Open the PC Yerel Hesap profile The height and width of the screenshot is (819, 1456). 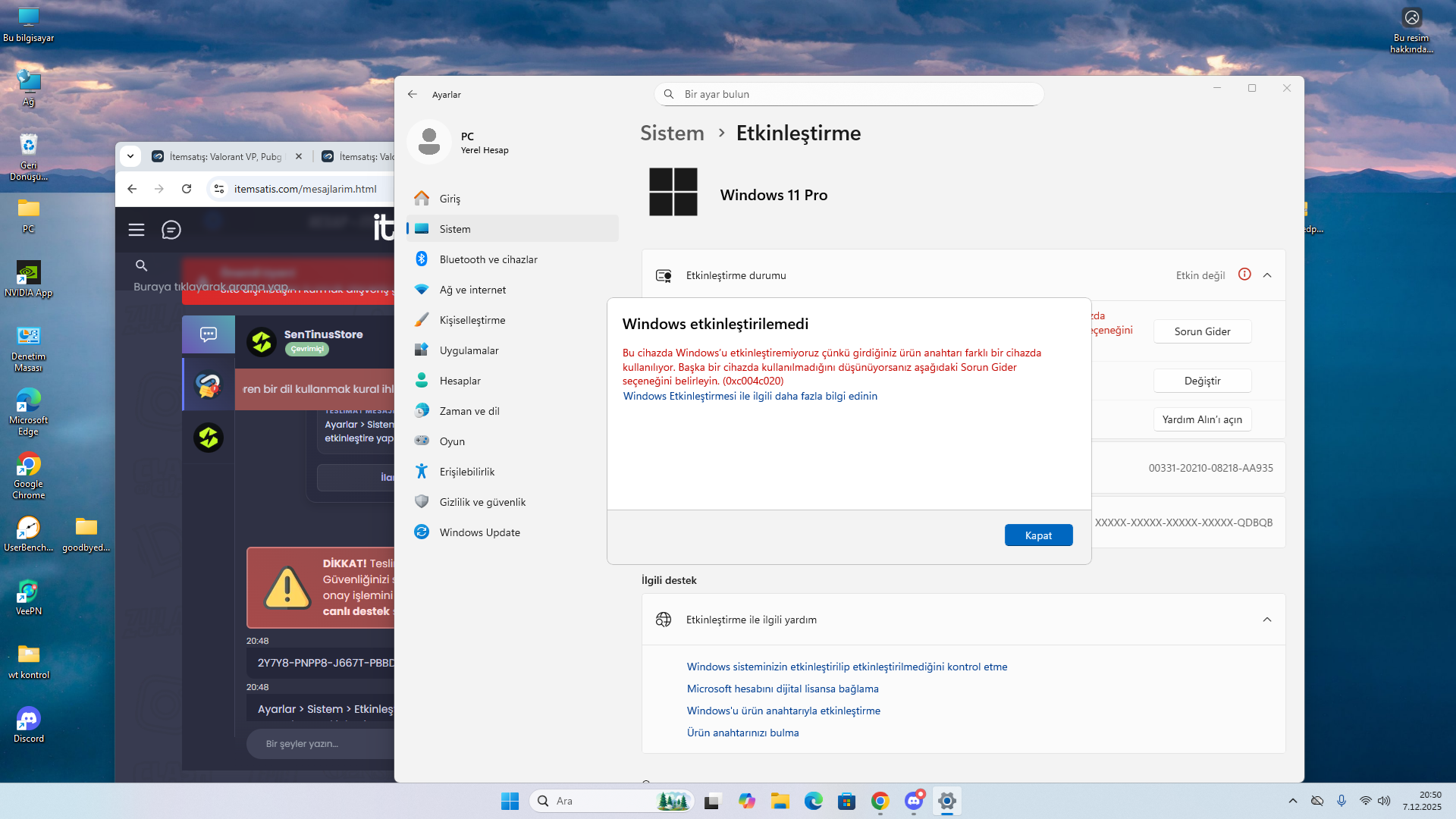(460, 142)
